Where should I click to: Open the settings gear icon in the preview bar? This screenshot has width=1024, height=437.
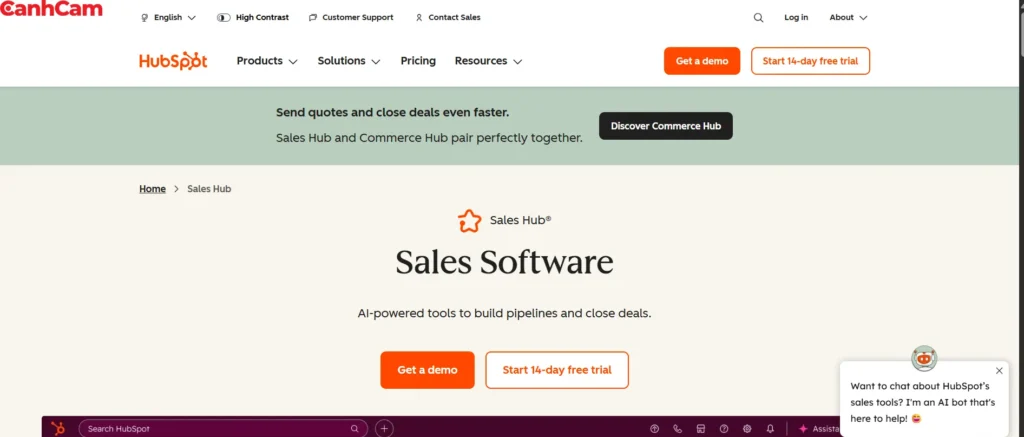coord(747,429)
